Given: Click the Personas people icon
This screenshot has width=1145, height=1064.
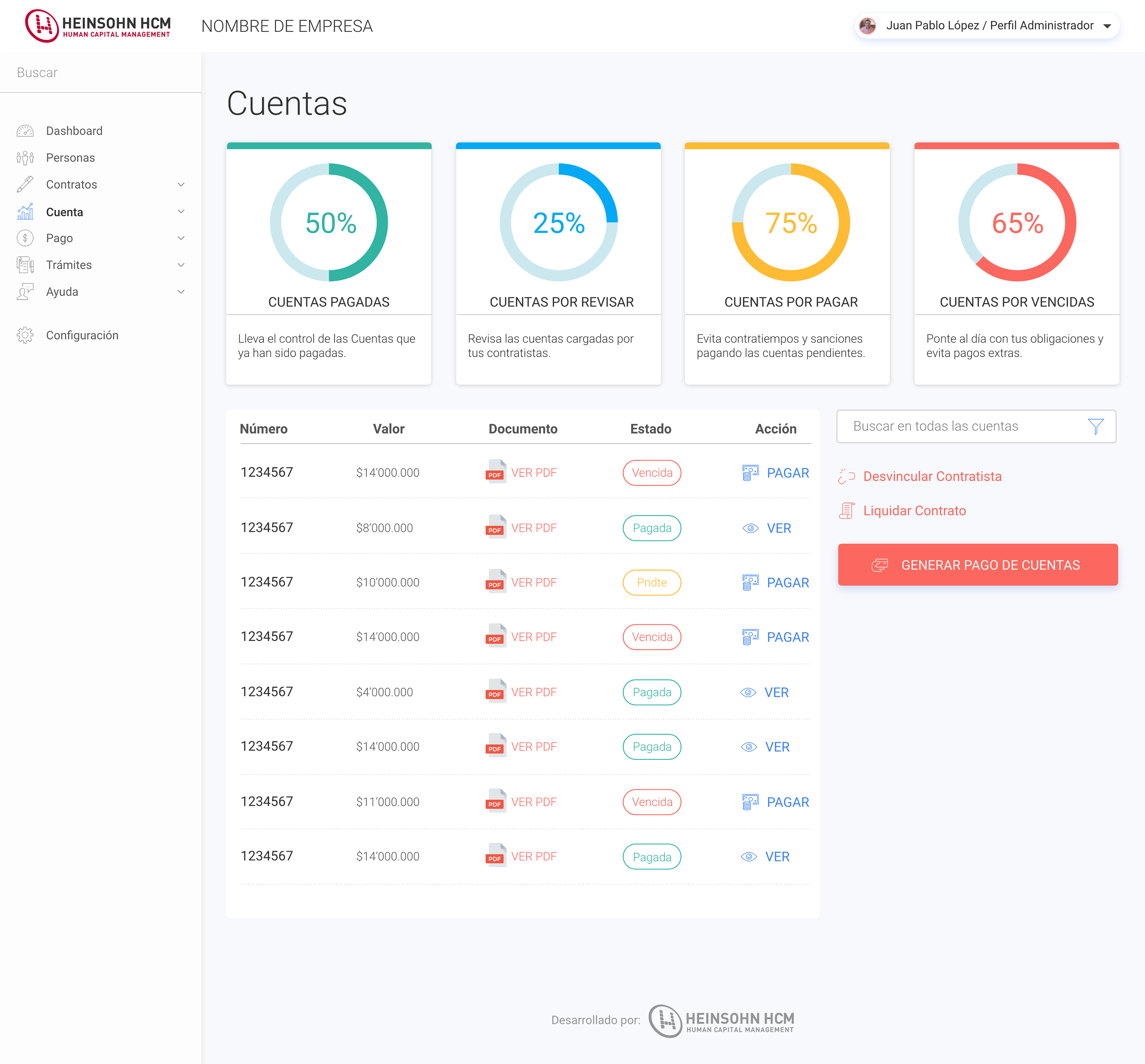Looking at the screenshot, I should (25, 158).
